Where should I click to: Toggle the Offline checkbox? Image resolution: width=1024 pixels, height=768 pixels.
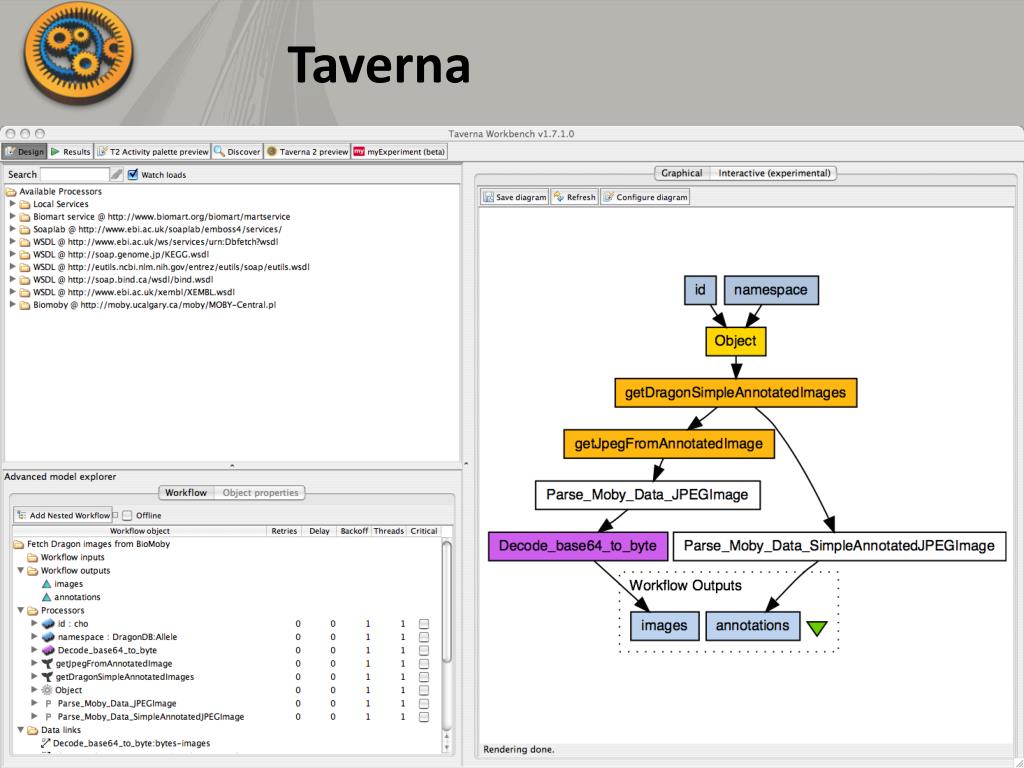click(x=127, y=515)
